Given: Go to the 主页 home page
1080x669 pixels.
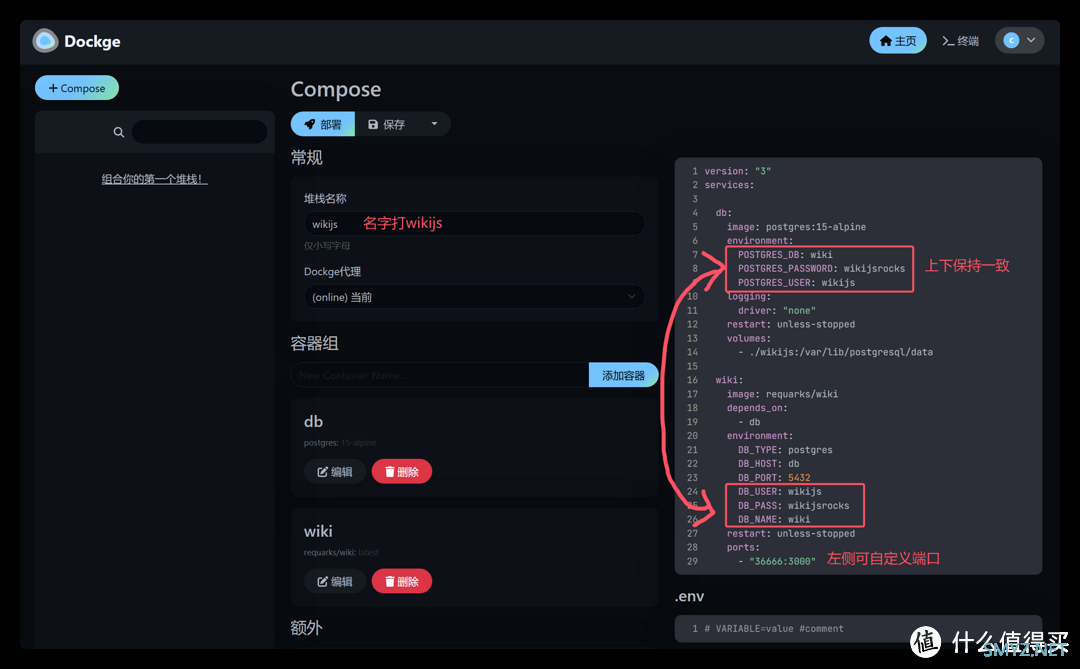Looking at the screenshot, I should [x=897, y=41].
